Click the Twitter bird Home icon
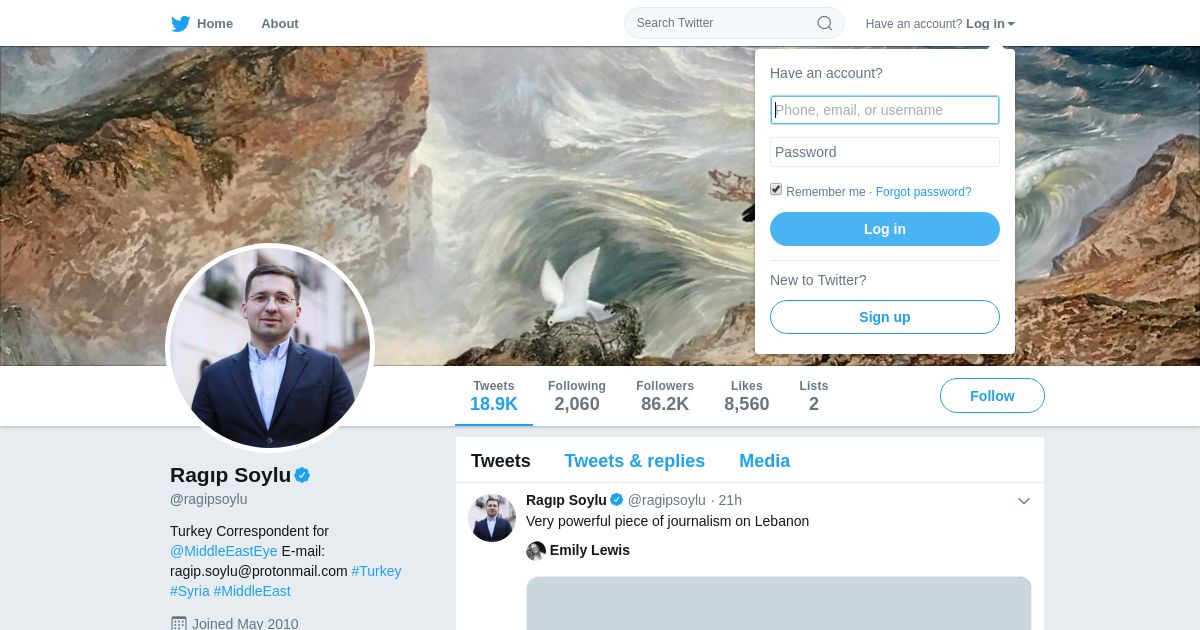 (x=180, y=24)
